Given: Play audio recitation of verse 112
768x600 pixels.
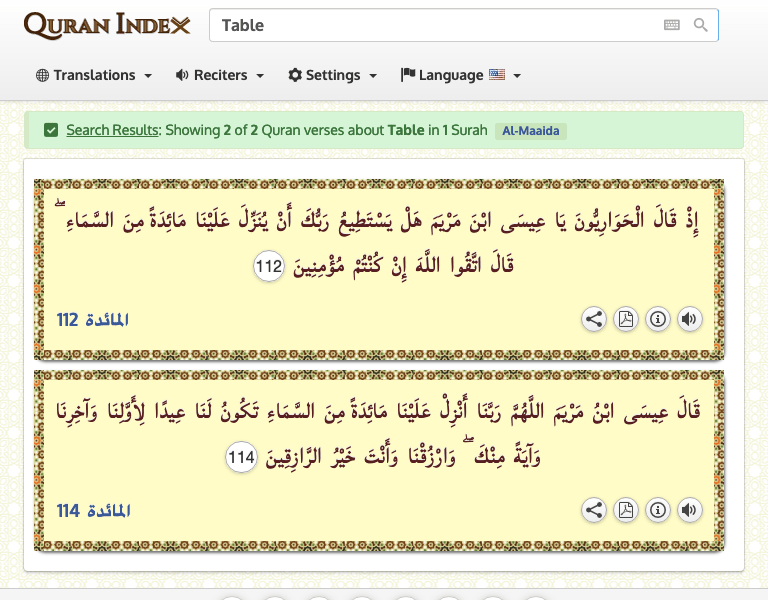Looking at the screenshot, I should click(x=689, y=319).
